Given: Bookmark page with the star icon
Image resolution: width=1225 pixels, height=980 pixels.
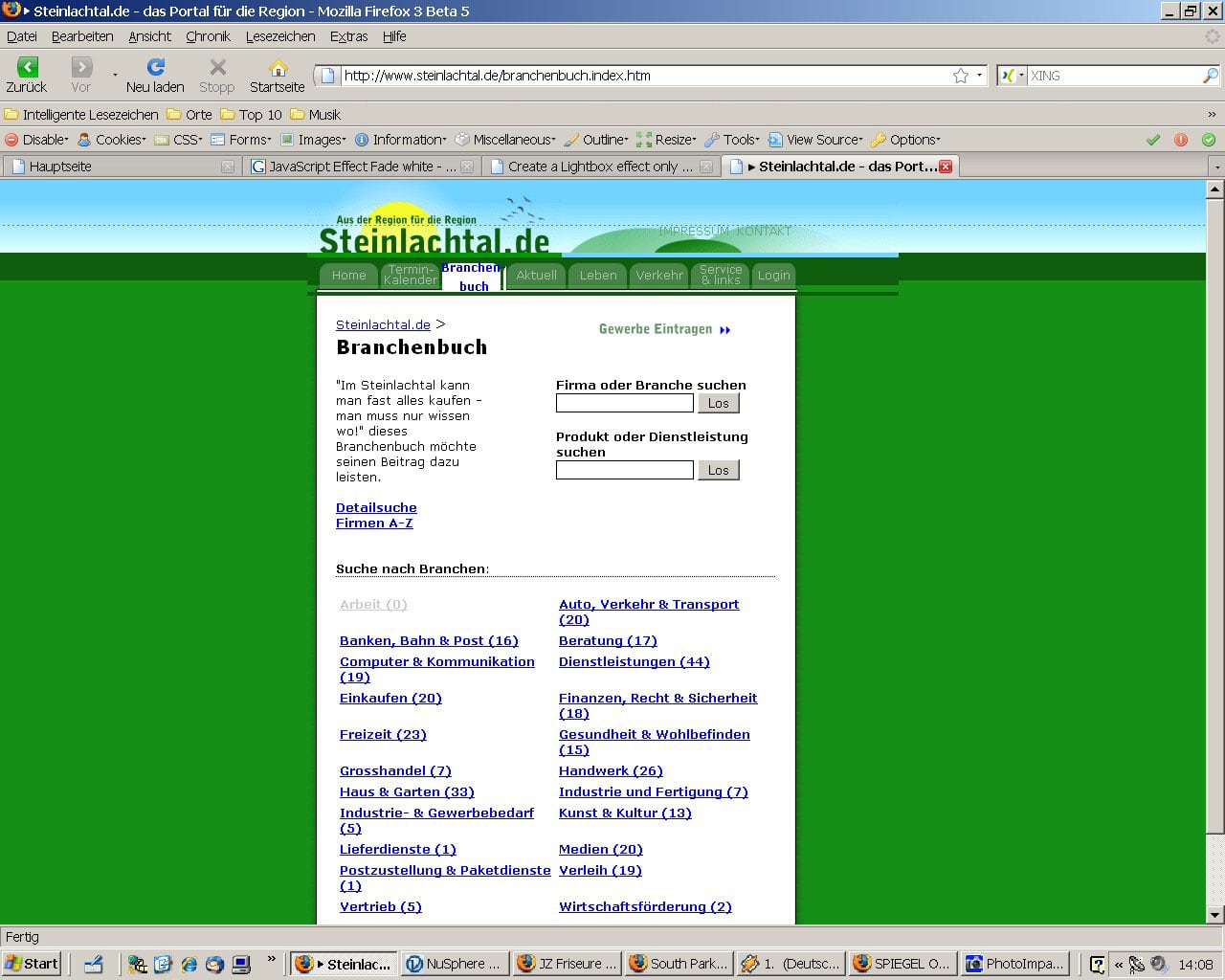Looking at the screenshot, I should 960,76.
